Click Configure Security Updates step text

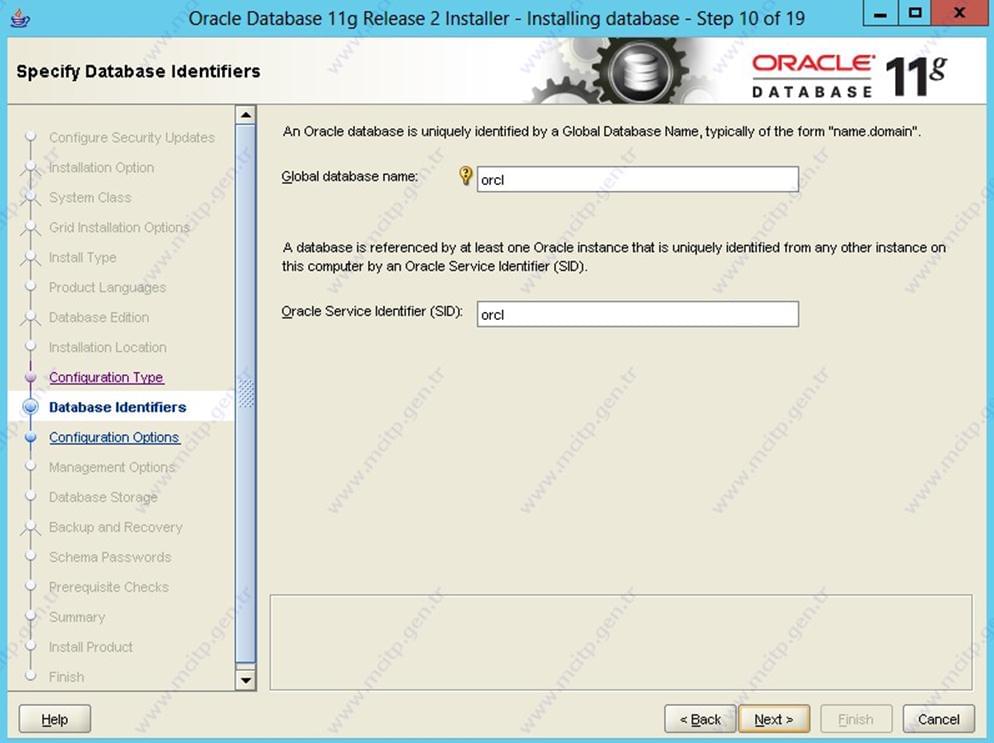(132, 138)
